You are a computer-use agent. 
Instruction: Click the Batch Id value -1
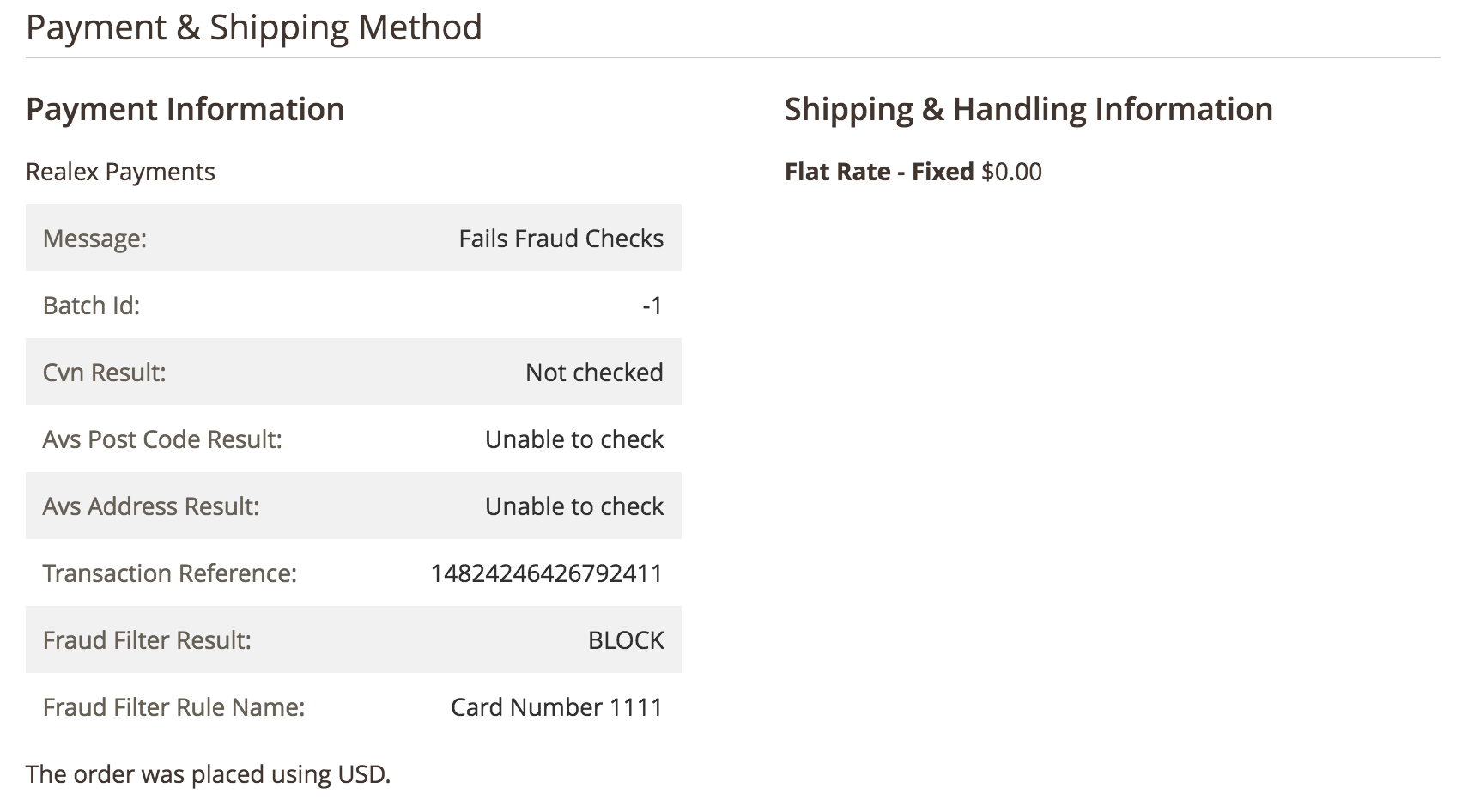coord(652,305)
